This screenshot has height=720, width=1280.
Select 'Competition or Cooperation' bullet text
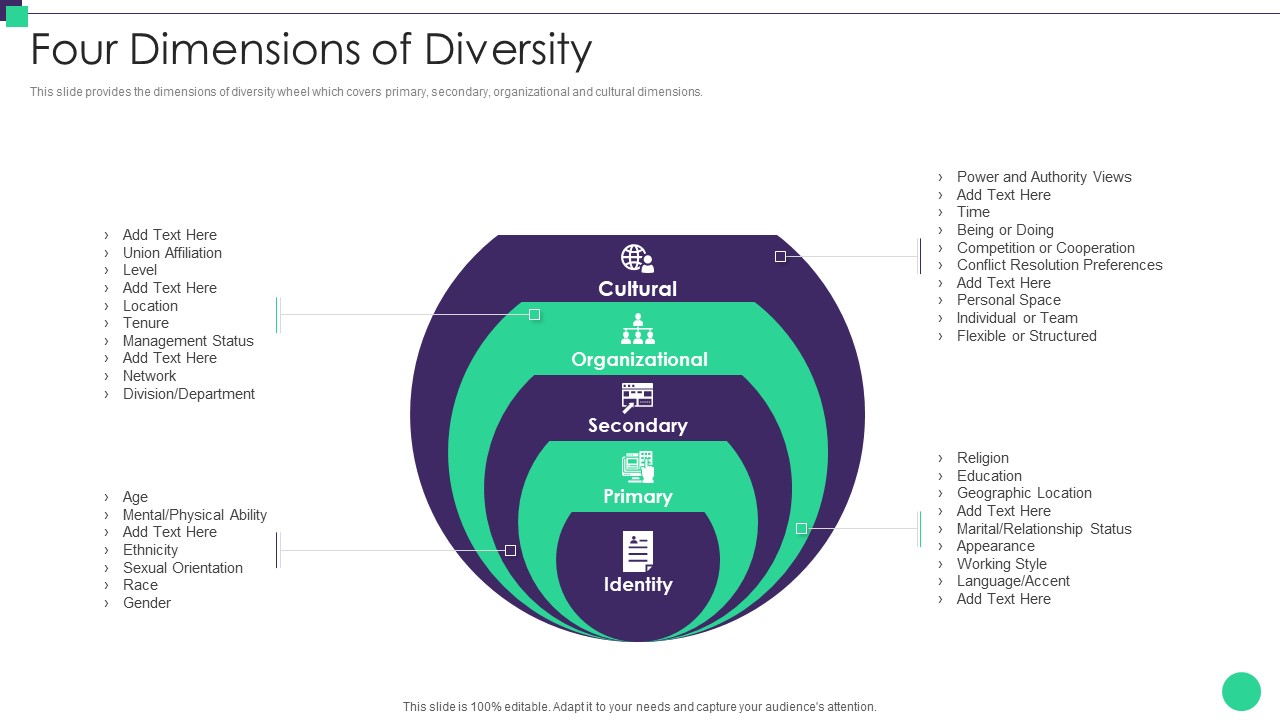coord(1046,248)
